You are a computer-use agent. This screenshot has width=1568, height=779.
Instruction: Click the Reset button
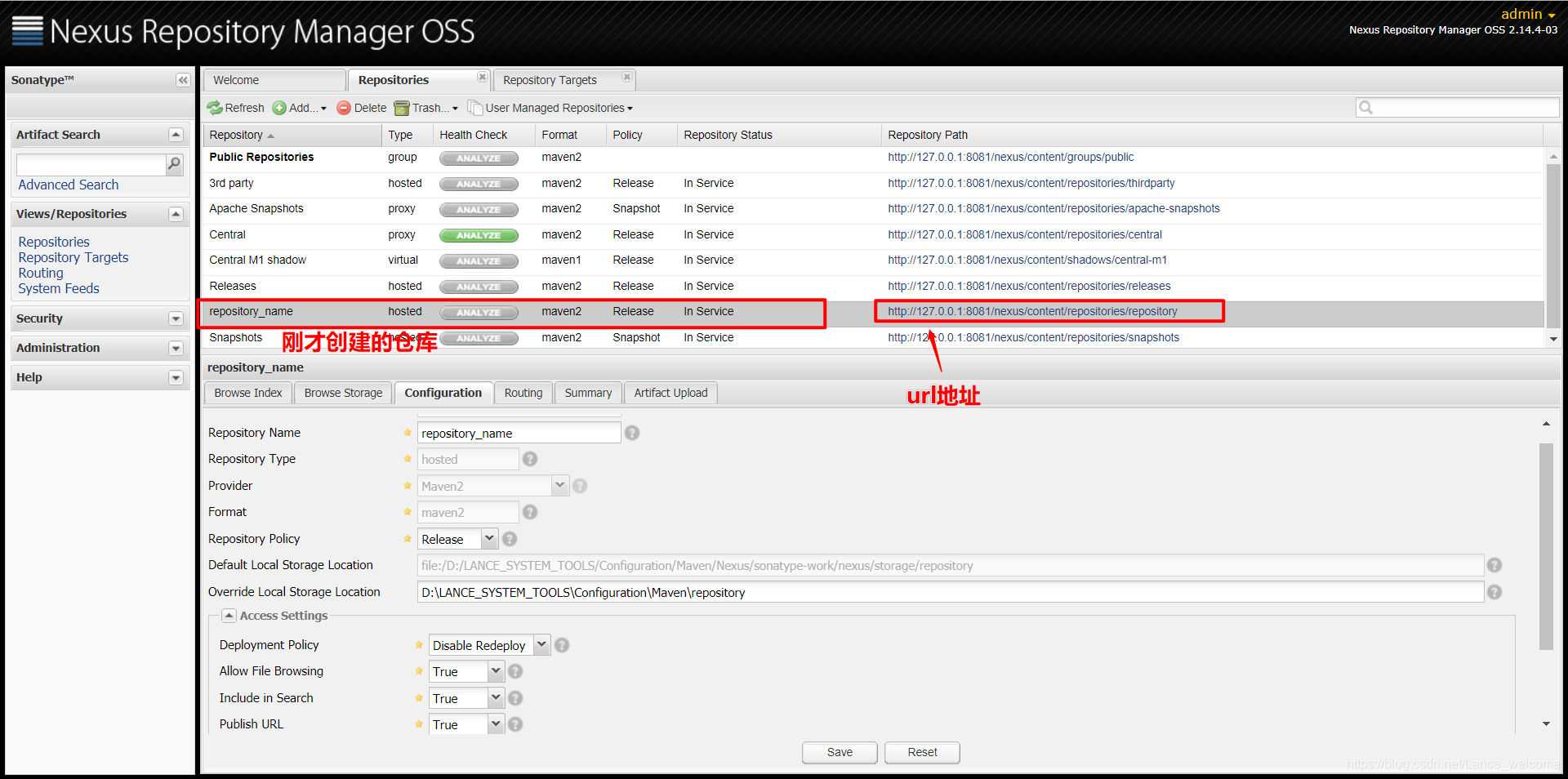point(922,752)
